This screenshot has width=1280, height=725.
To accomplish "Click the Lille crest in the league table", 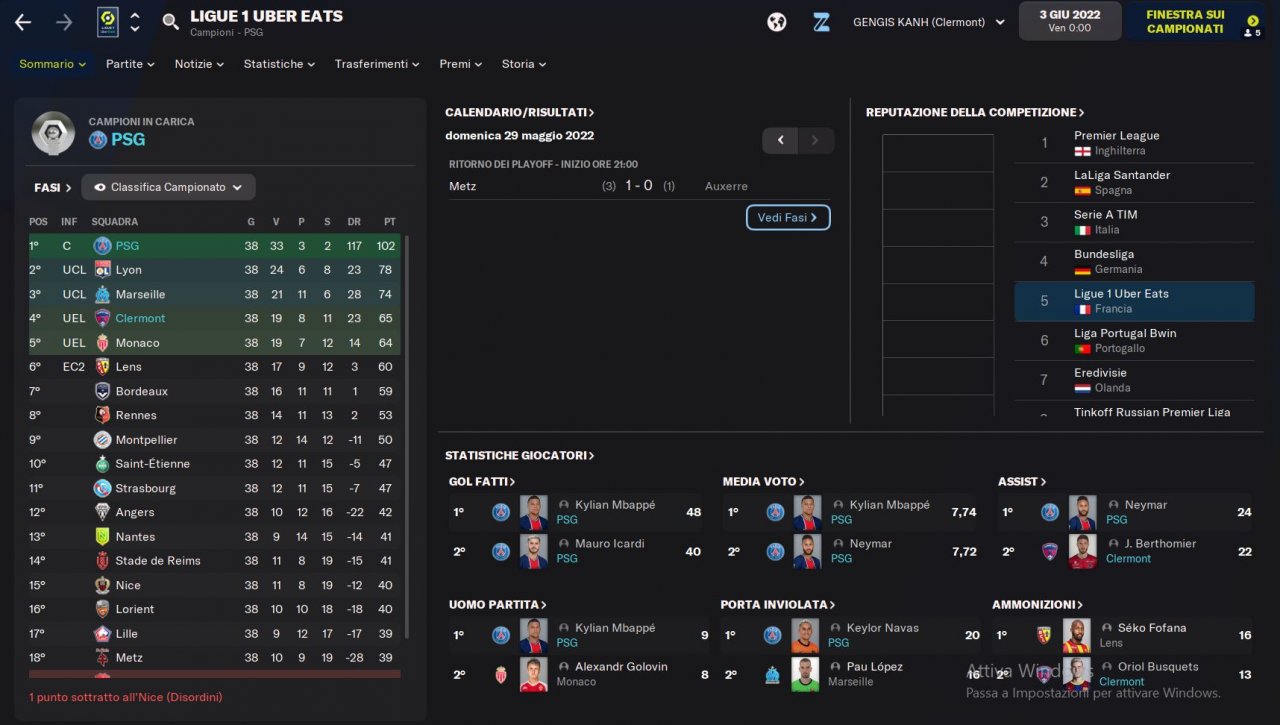I will coord(102,634).
